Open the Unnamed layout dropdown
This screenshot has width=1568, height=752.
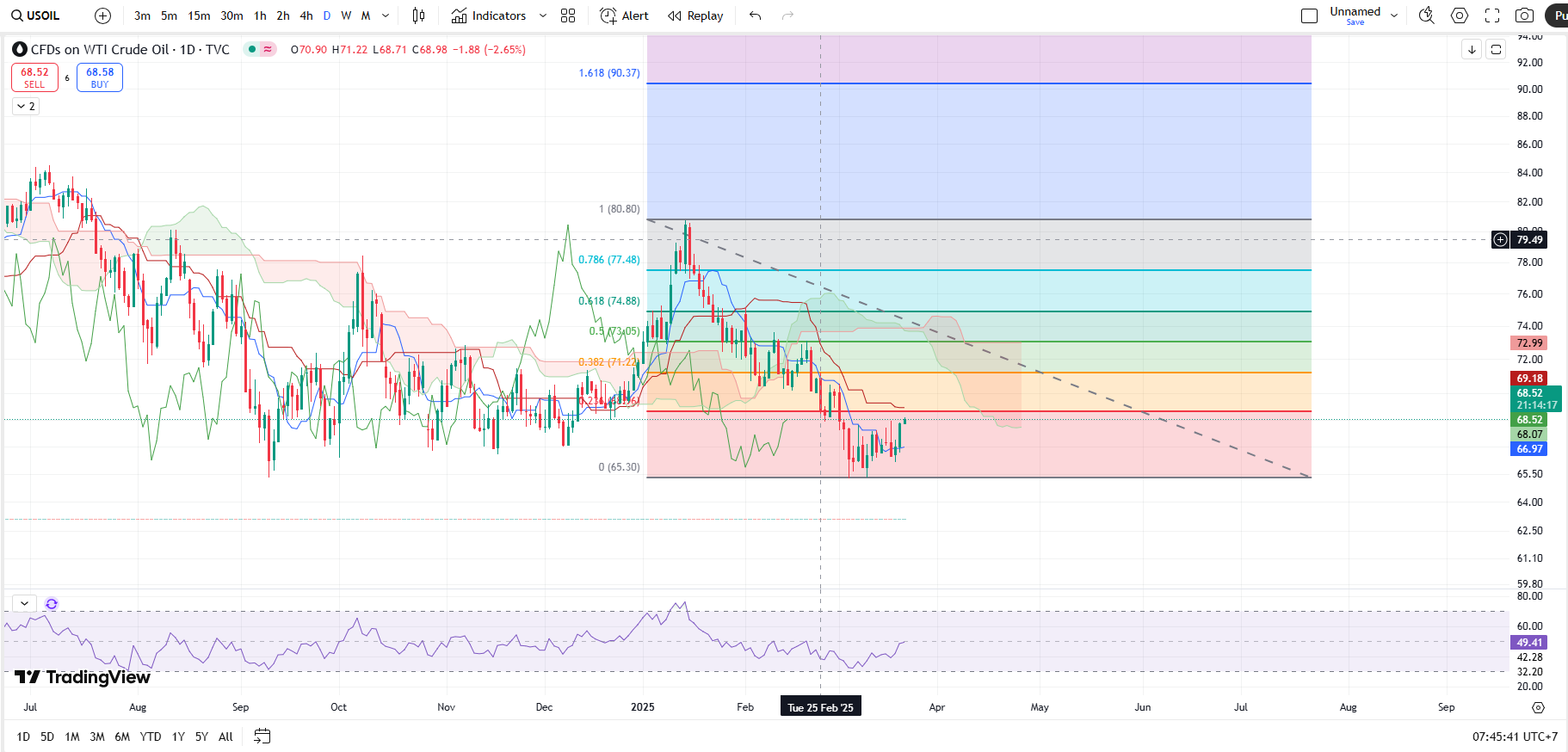point(1394,15)
